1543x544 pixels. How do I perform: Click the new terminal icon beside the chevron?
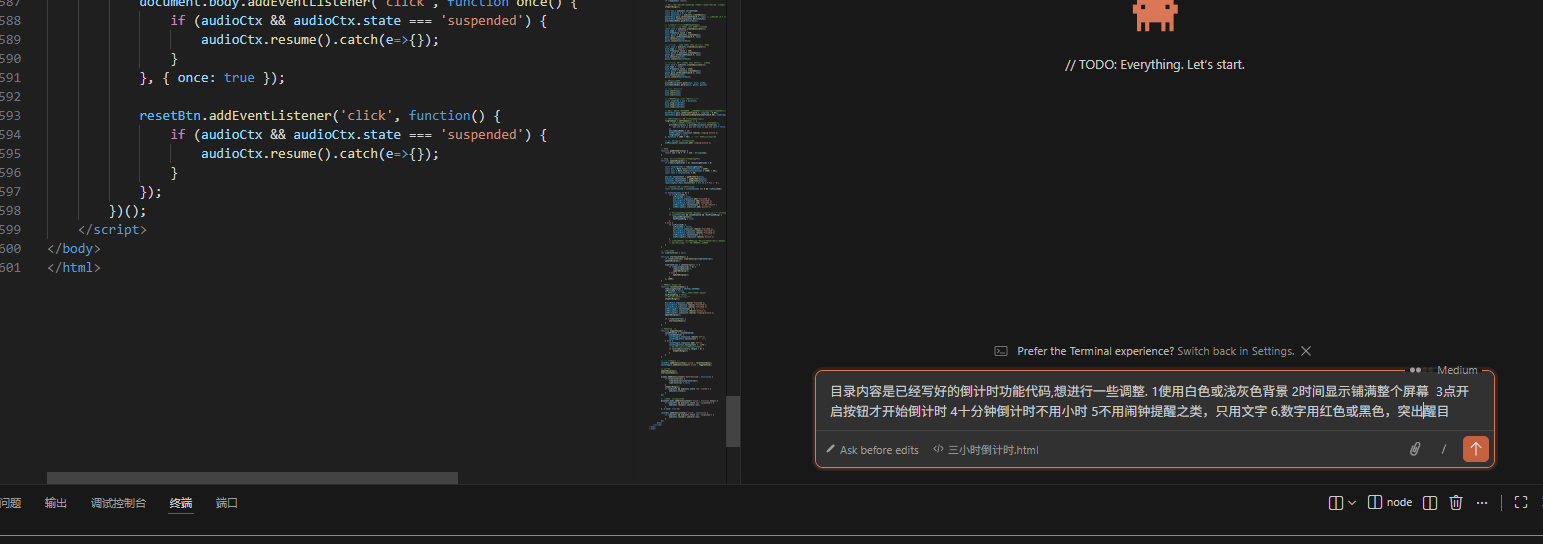click(1335, 503)
